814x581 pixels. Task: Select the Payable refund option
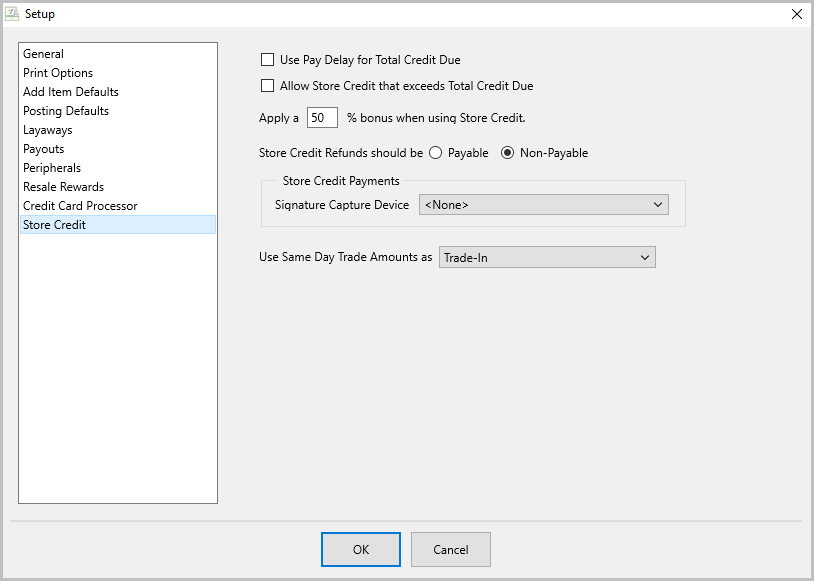[436, 153]
